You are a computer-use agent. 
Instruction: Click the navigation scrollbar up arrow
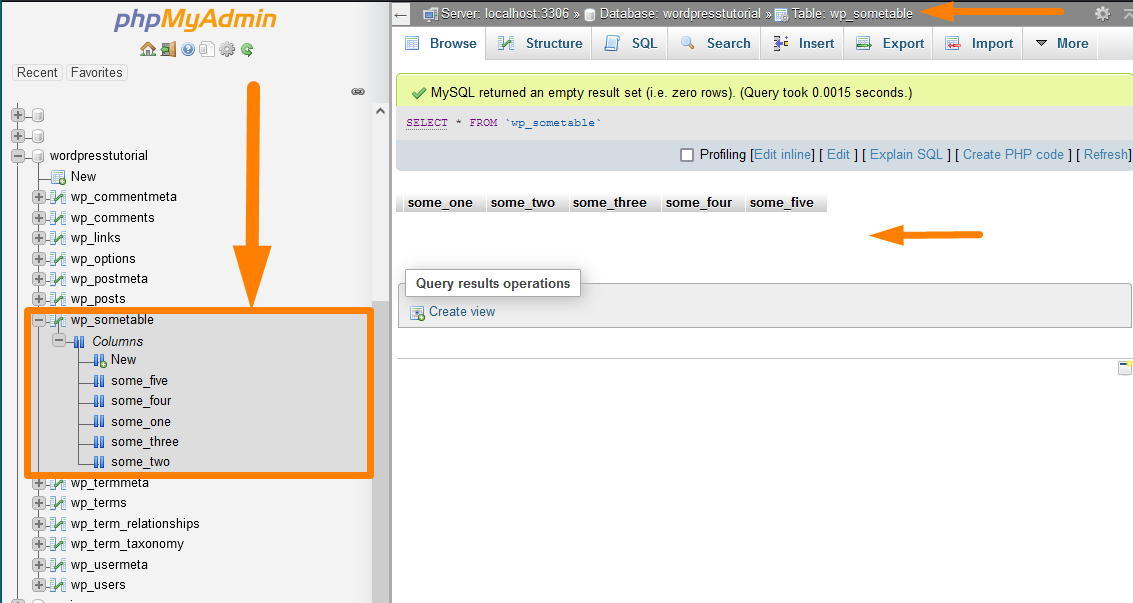(x=381, y=111)
